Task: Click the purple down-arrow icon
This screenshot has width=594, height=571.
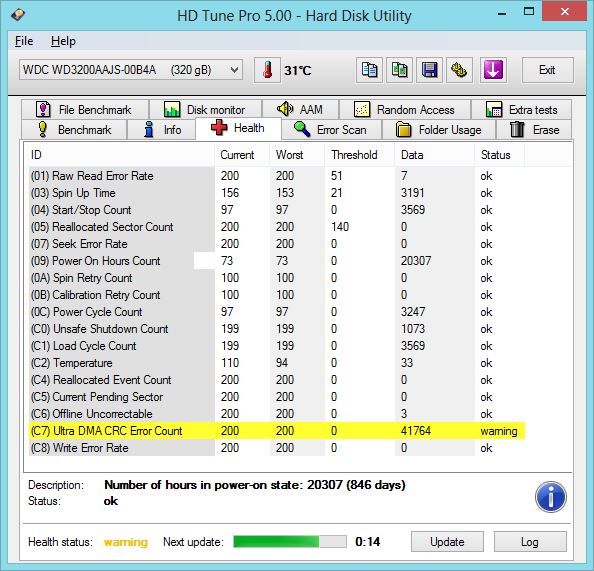Action: 493,70
